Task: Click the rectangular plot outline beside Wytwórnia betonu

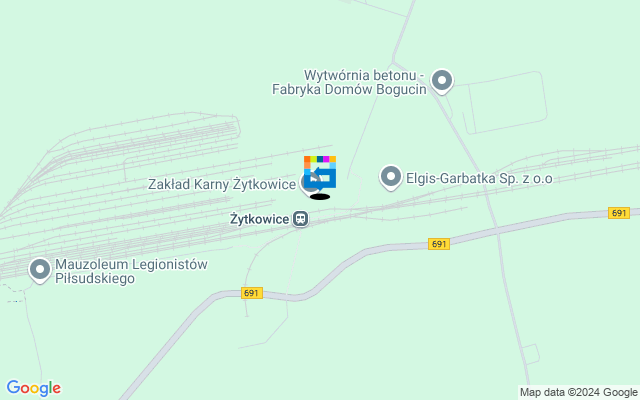Action: pos(504,103)
